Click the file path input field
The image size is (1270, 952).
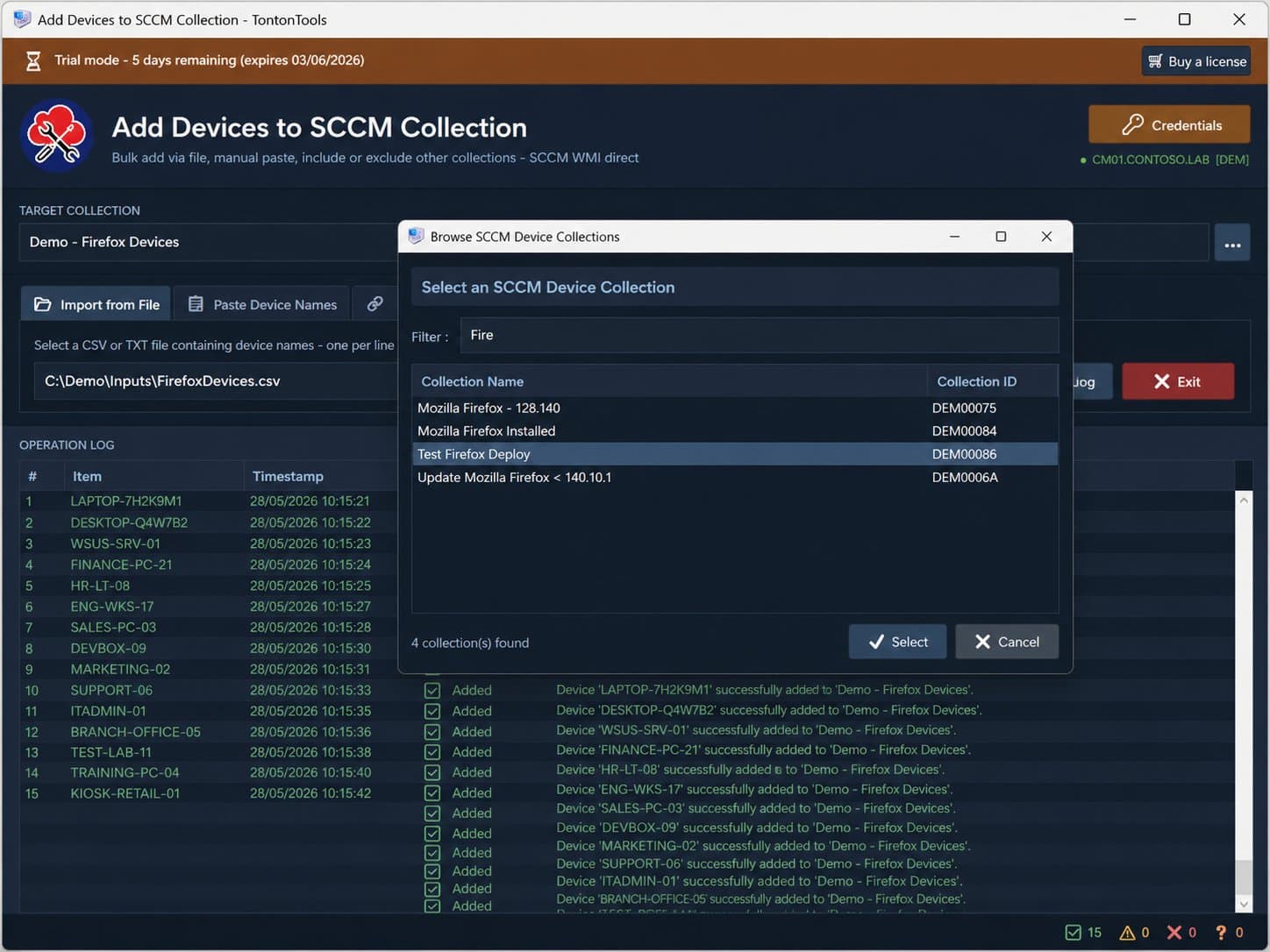(215, 380)
